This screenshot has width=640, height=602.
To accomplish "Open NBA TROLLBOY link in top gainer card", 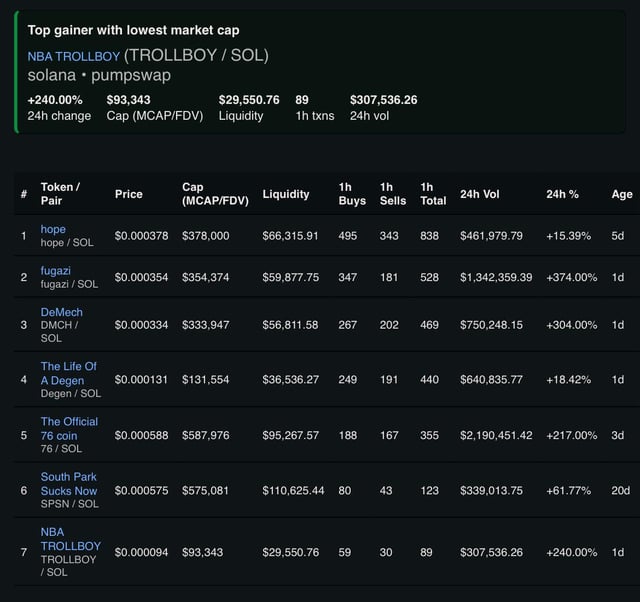I will (x=73, y=56).
